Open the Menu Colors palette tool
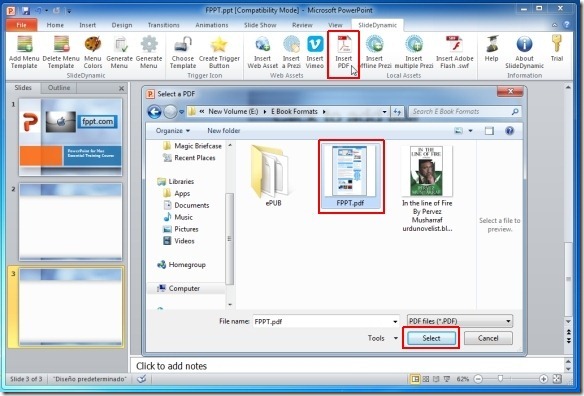Image resolution: width=584 pixels, height=396 pixels. click(x=93, y=44)
